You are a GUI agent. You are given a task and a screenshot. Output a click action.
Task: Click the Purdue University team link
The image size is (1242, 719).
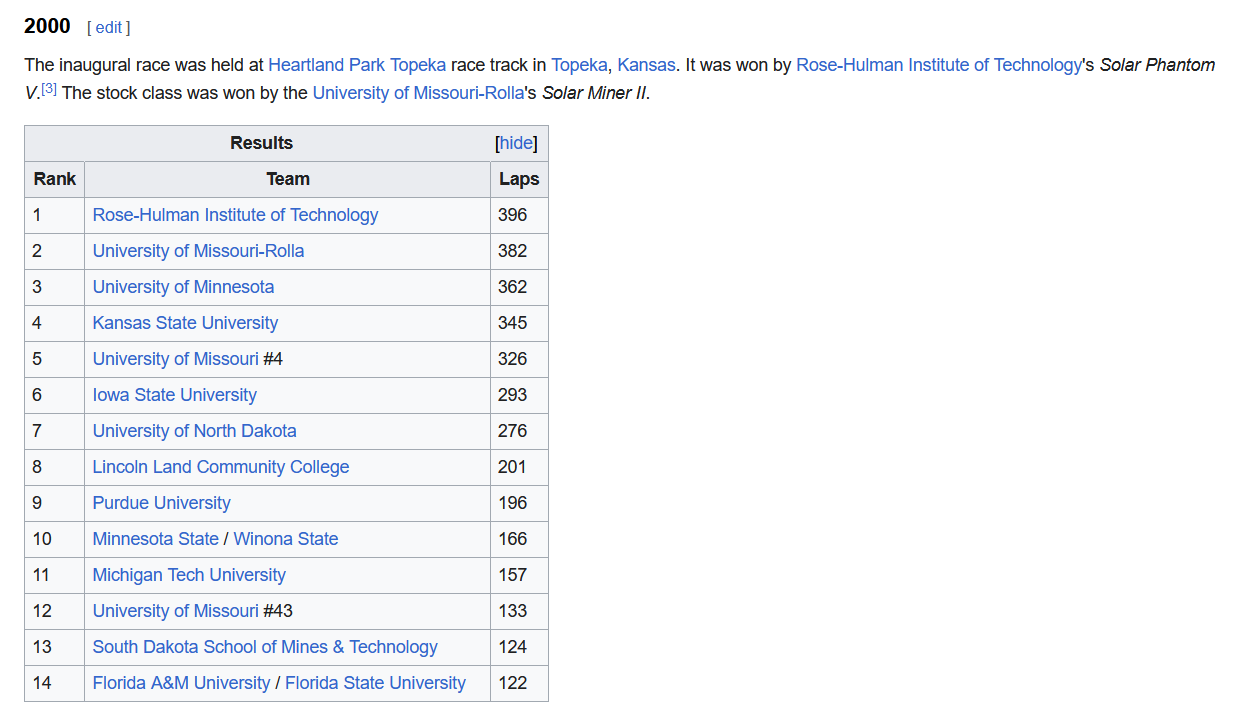point(161,503)
